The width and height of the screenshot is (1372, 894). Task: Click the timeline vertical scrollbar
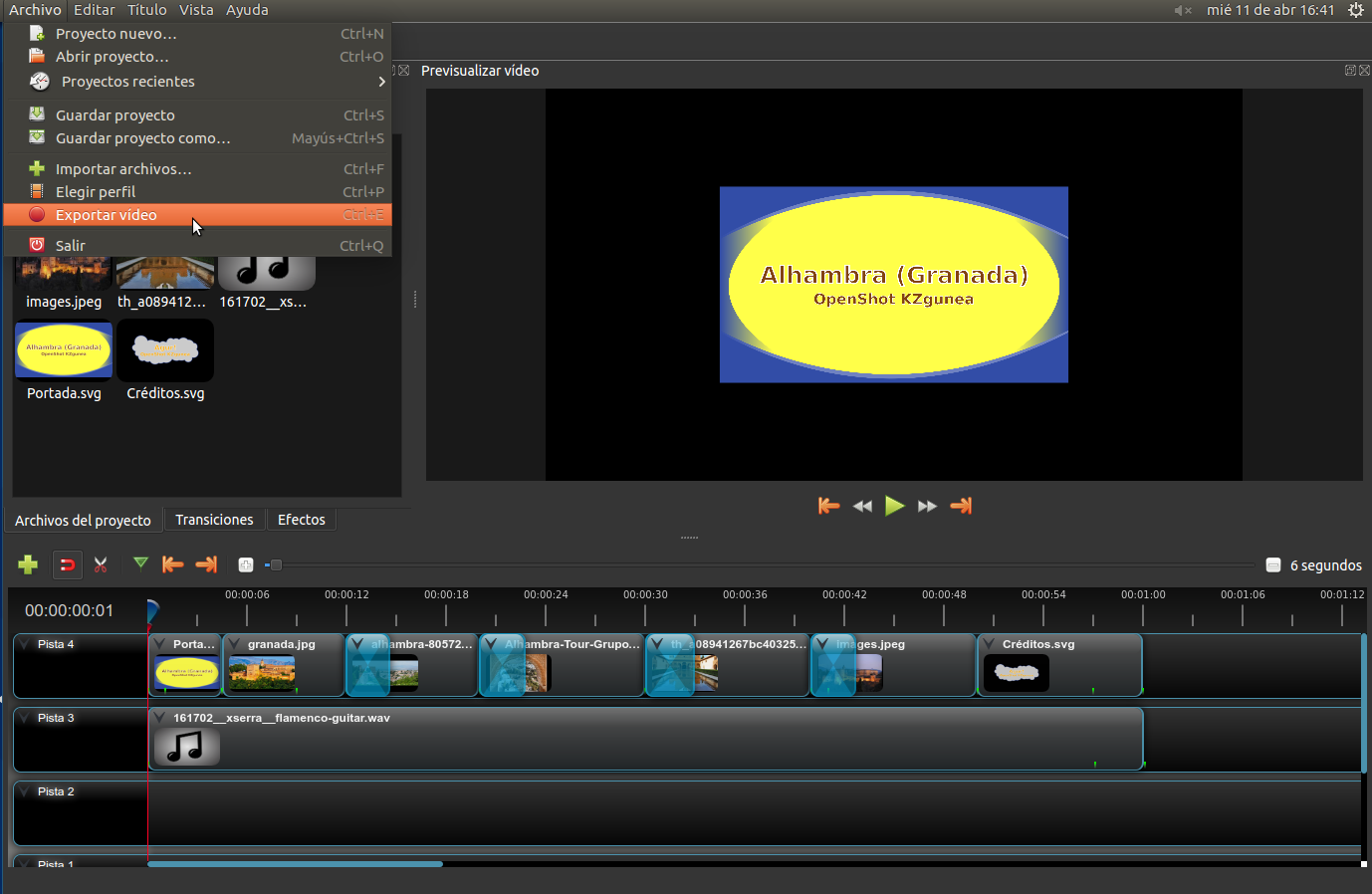(x=1363, y=703)
